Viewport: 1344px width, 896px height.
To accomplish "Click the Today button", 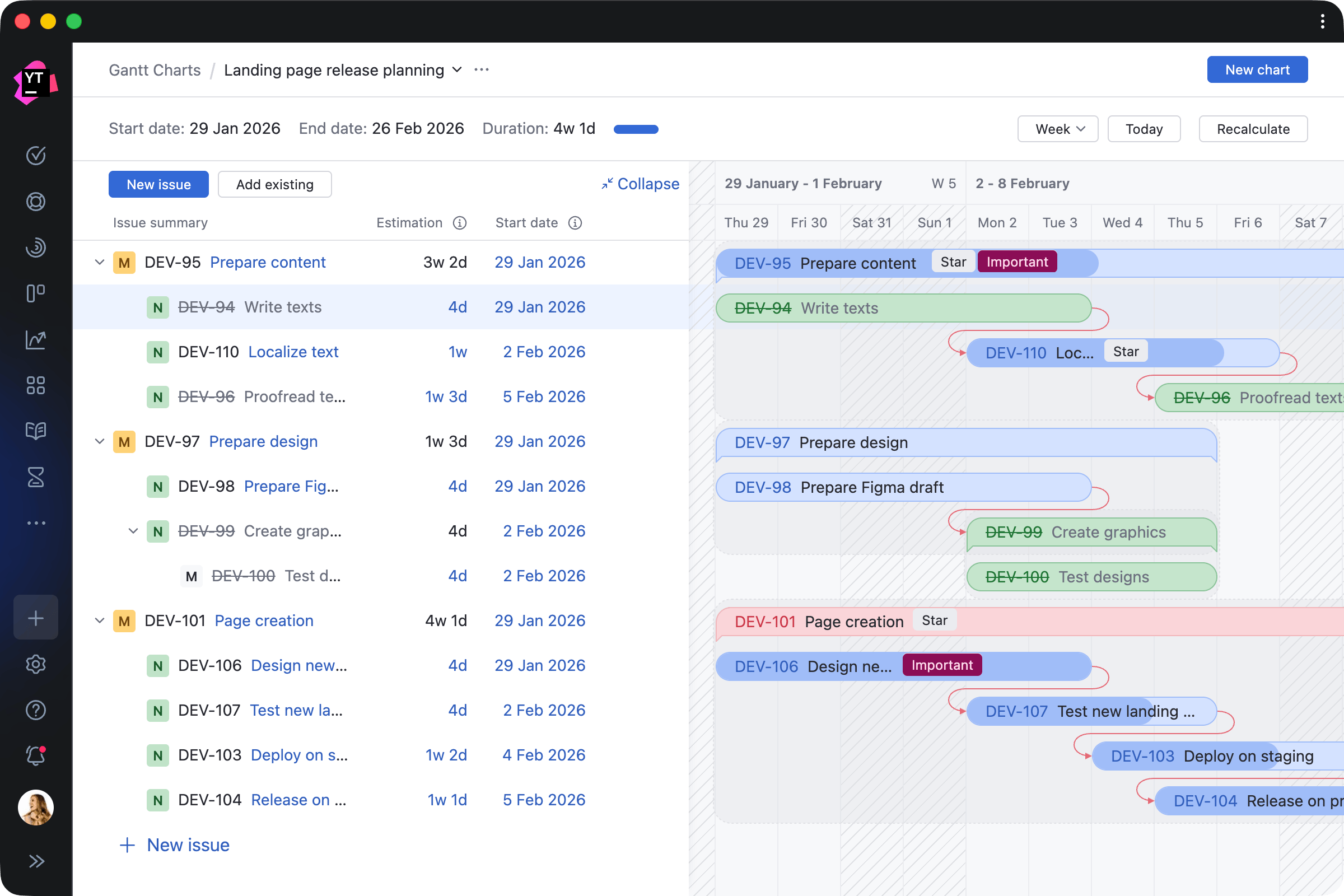I will (1144, 129).
